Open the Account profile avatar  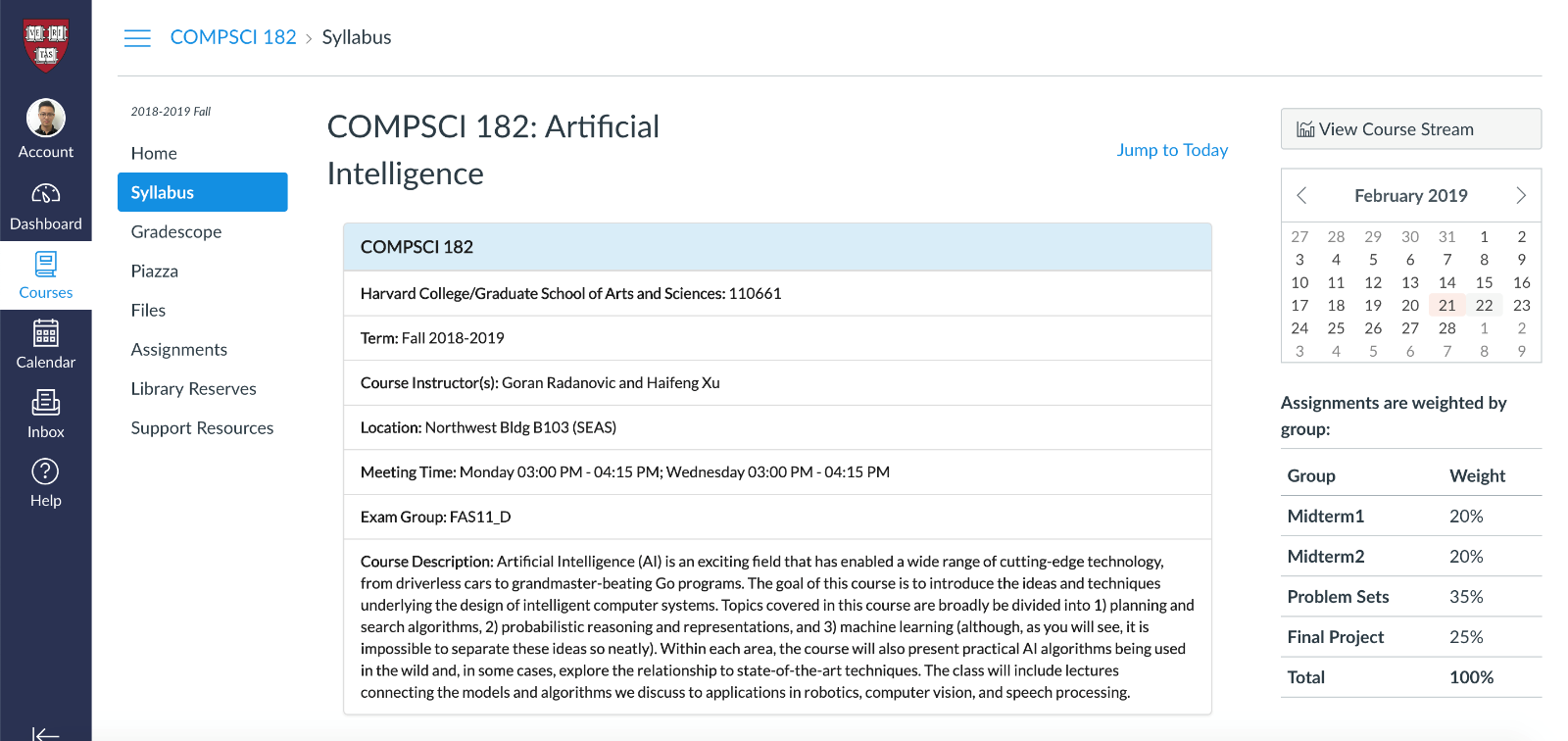point(46,119)
